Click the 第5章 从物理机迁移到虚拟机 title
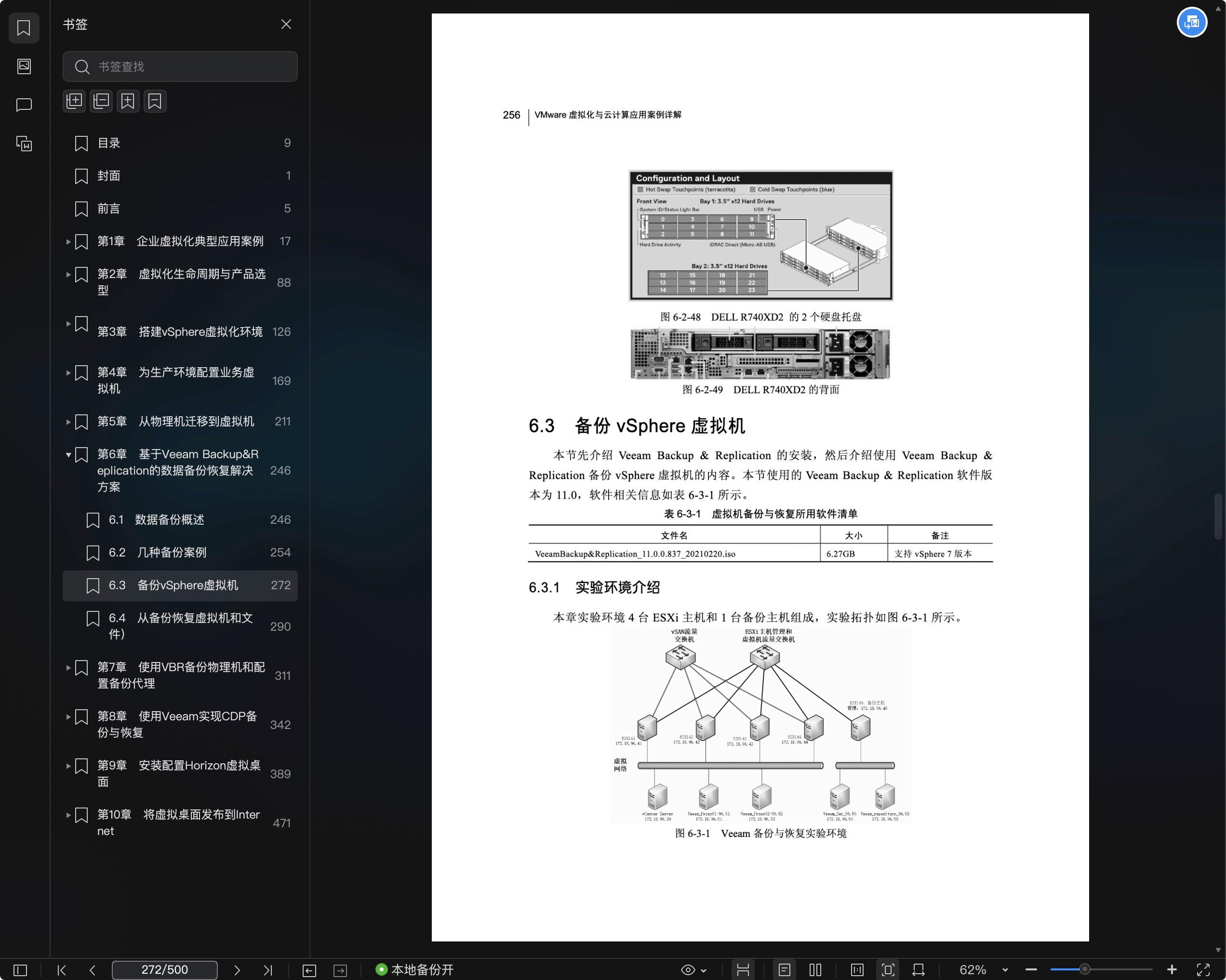Image resolution: width=1226 pixels, height=980 pixels. [176, 422]
